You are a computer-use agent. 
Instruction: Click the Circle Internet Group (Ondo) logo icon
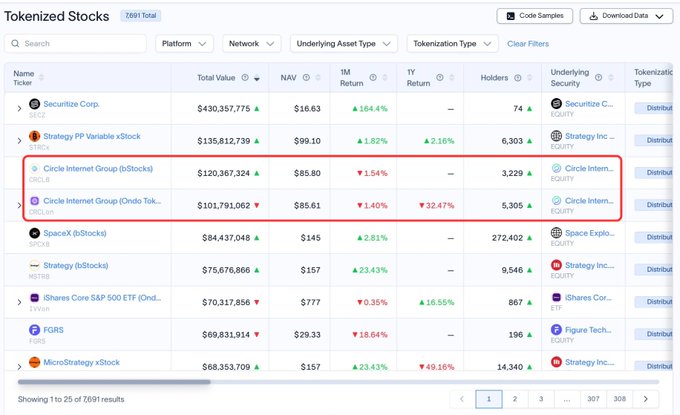[x=34, y=201]
